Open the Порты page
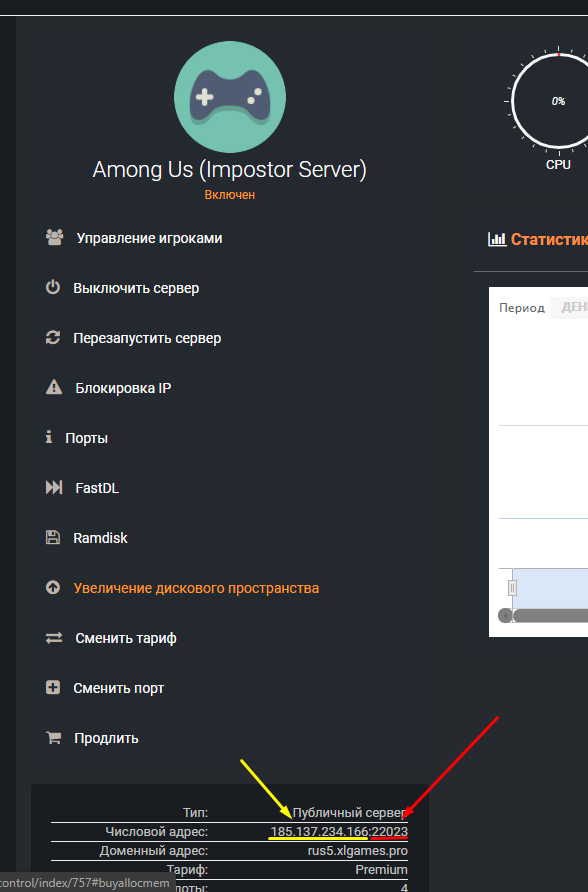 (86, 438)
